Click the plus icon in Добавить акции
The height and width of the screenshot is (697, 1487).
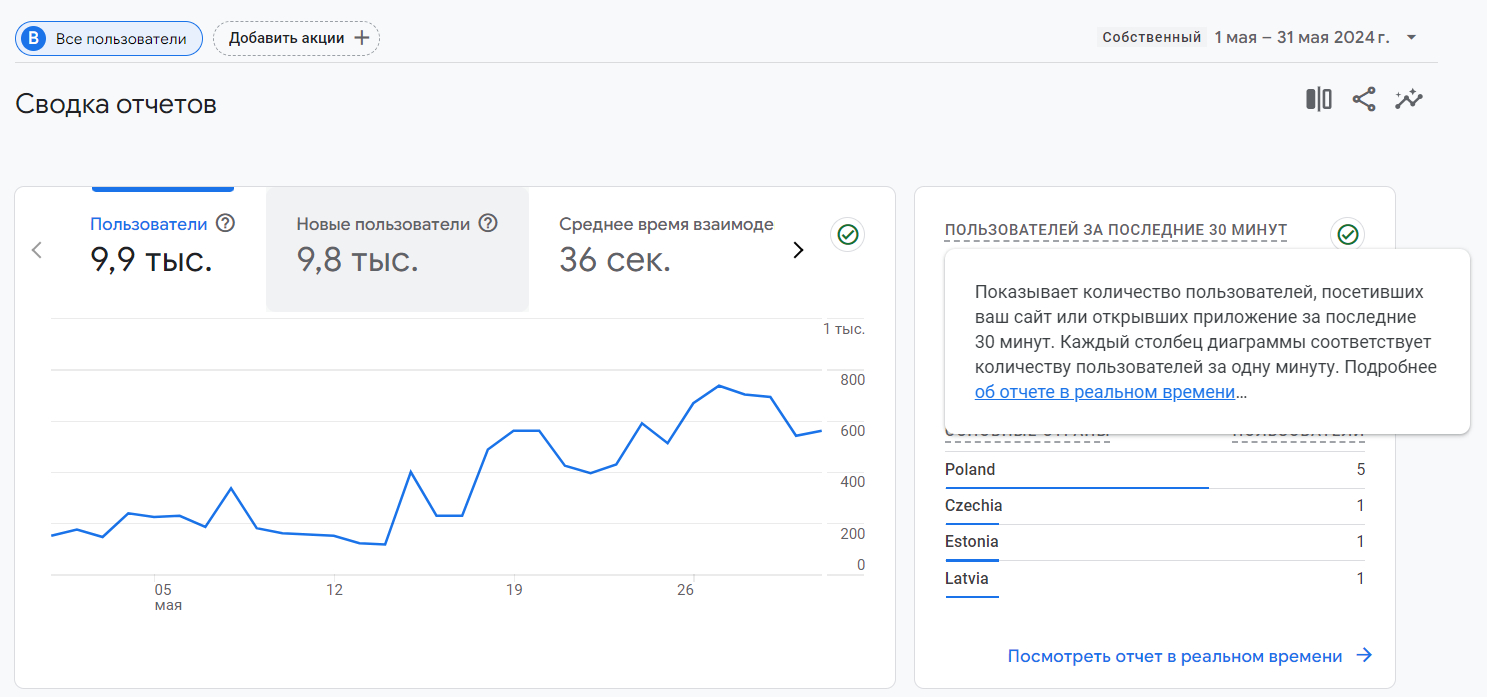click(362, 39)
